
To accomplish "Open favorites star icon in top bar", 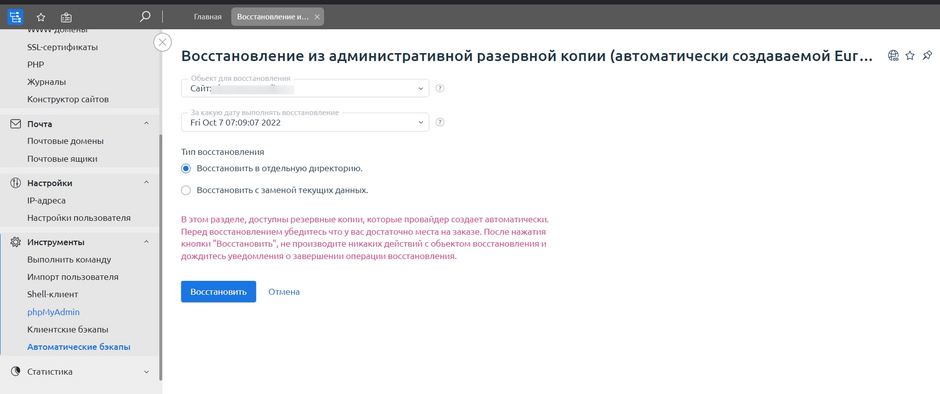I will pyautogui.click(x=41, y=17).
